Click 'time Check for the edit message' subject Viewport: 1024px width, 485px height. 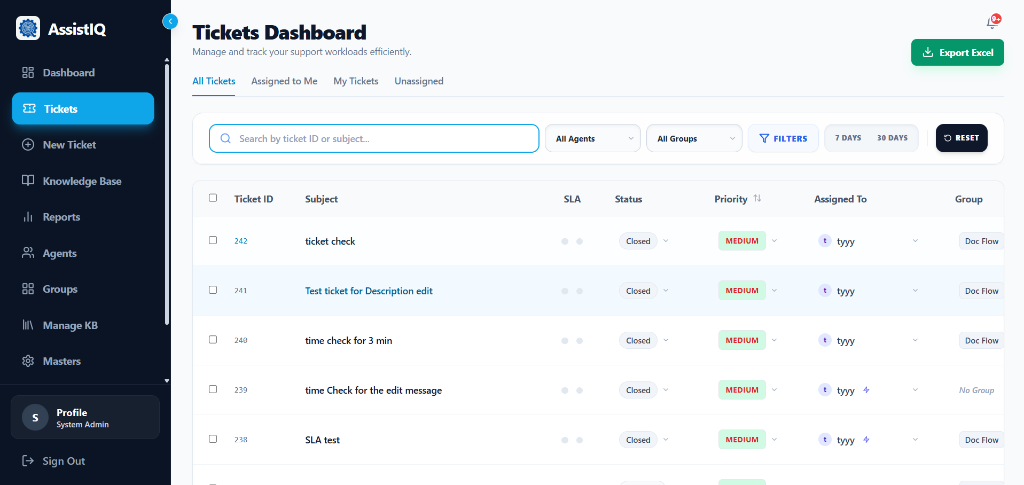point(374,390)
